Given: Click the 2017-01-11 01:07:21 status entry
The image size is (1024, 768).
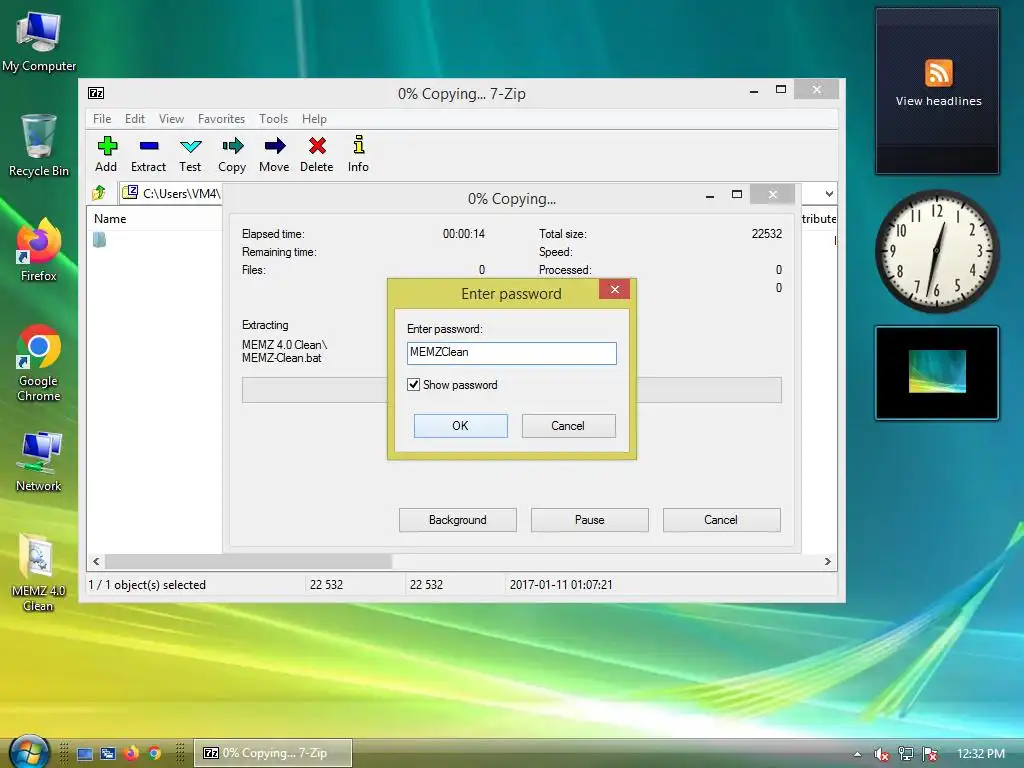Looking at the screenshot, I should click(x=561, y=585).
